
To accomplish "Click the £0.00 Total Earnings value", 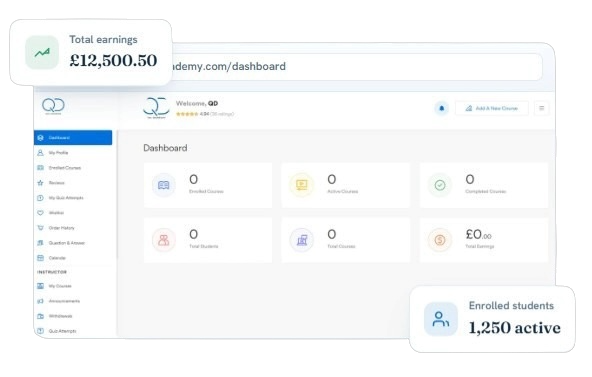I will (478, 234).
